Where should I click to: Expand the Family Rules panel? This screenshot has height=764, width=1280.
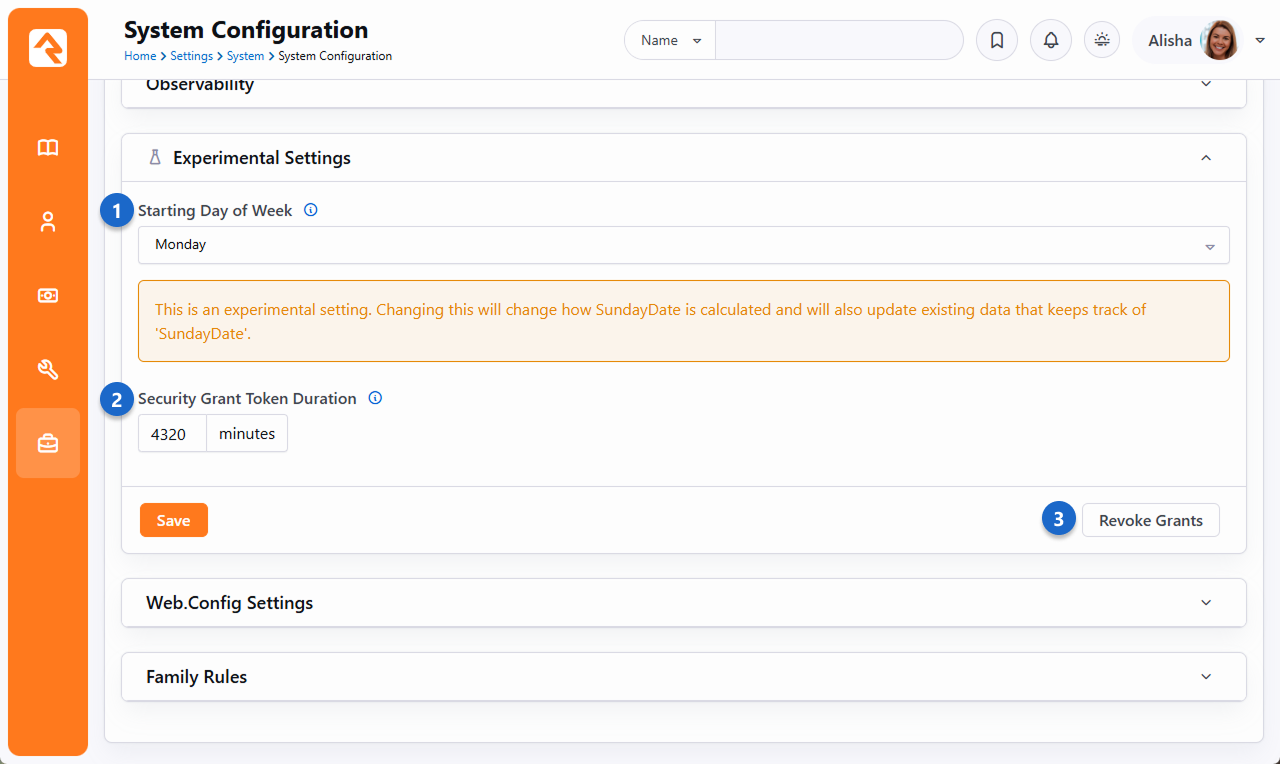pyautogui.click(x=1206, y=677)
